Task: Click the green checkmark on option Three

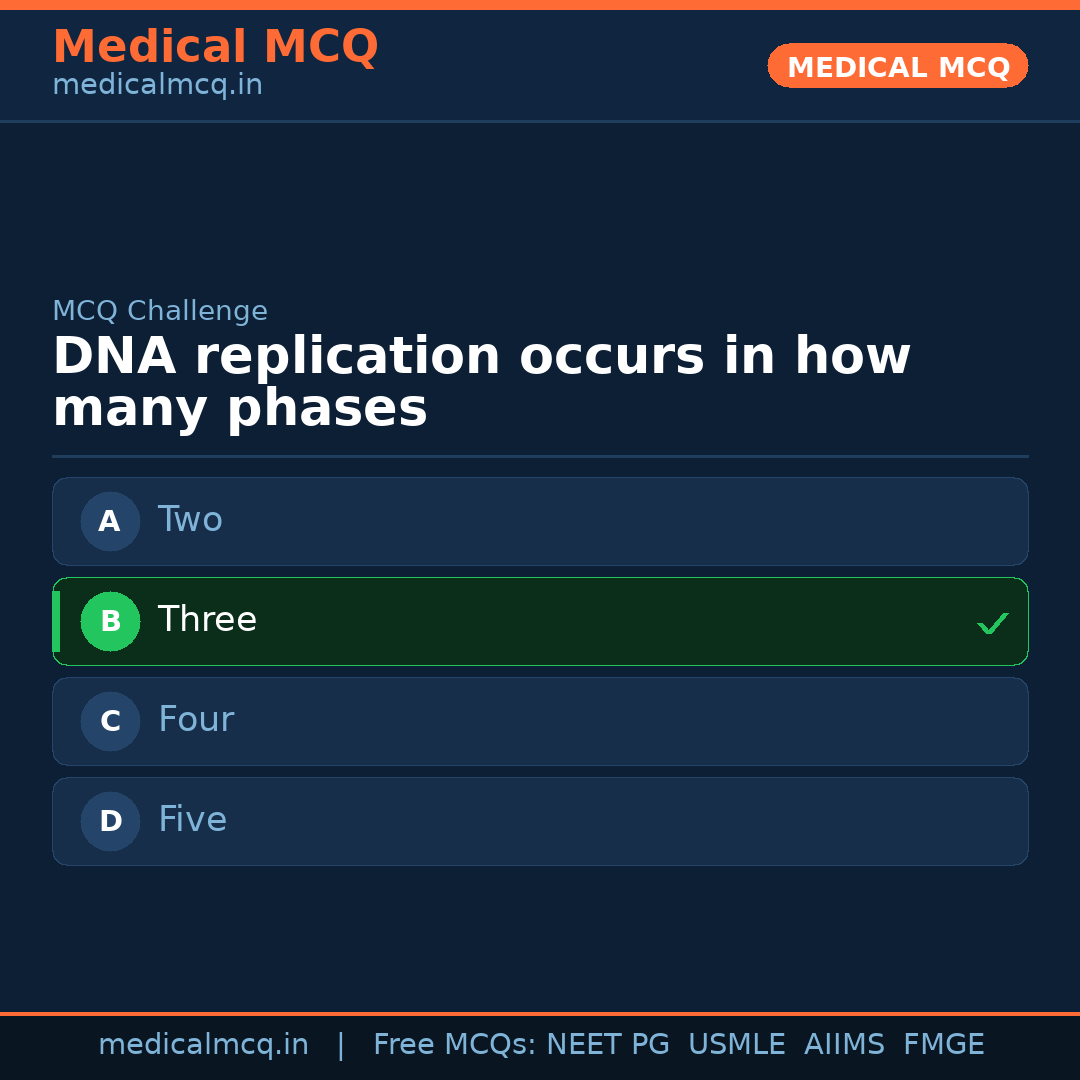Action: (x=992, y=623)
